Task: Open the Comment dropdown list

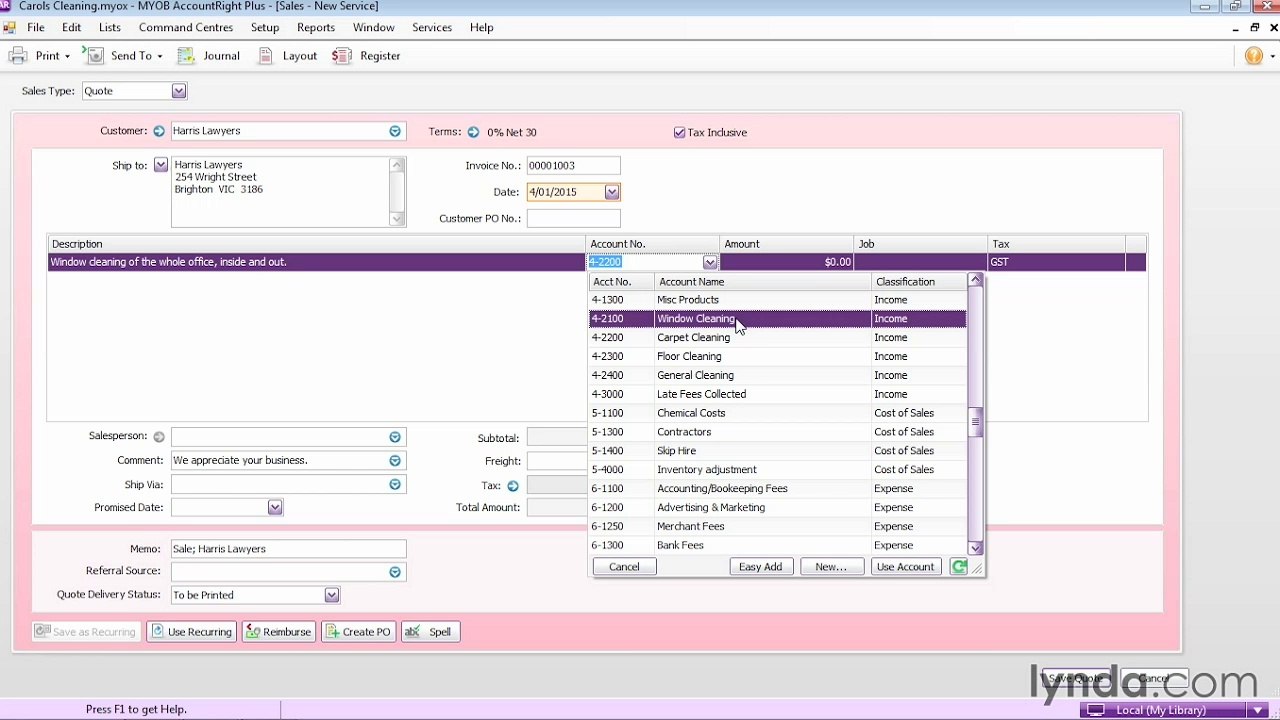Action: pyautogui.click(x=395, y=461)
